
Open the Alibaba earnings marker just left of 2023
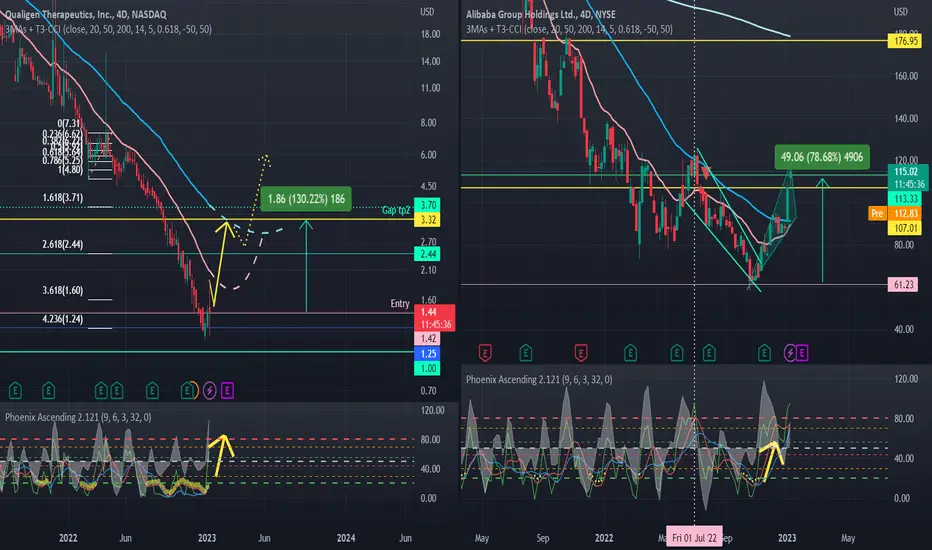[x=764, y=353]
